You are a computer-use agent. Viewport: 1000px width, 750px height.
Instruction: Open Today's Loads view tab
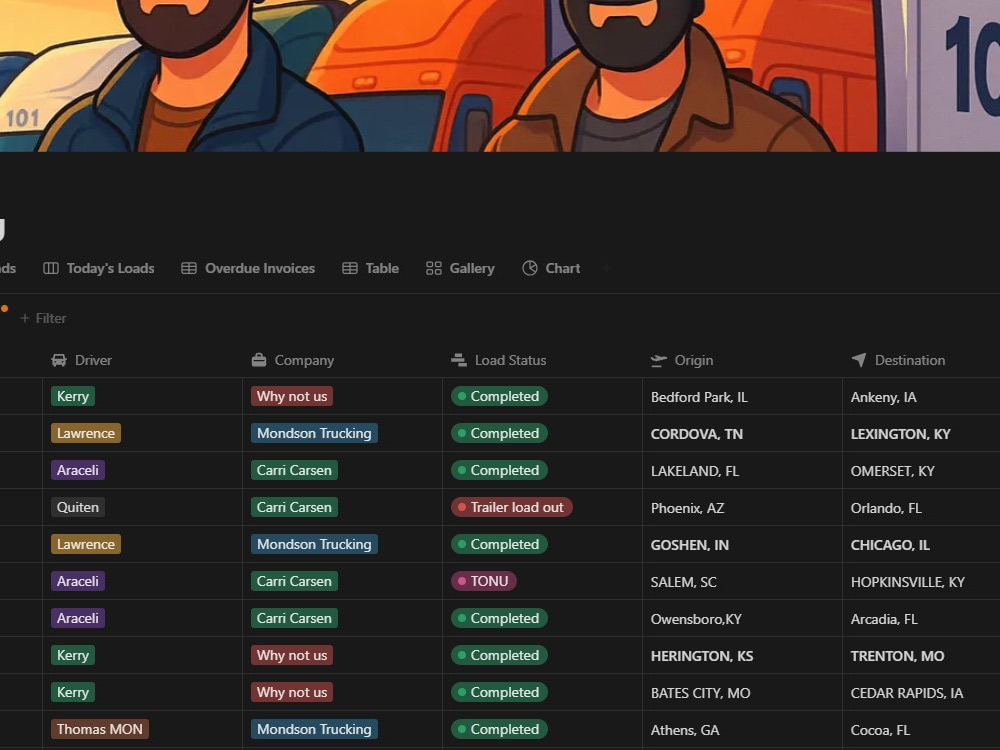pos(99,268)
